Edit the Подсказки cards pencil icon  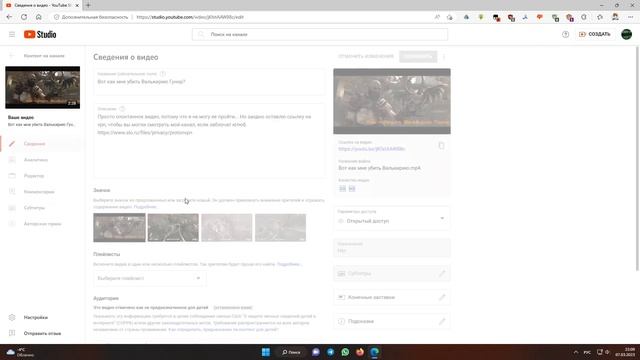click(442, 321)
